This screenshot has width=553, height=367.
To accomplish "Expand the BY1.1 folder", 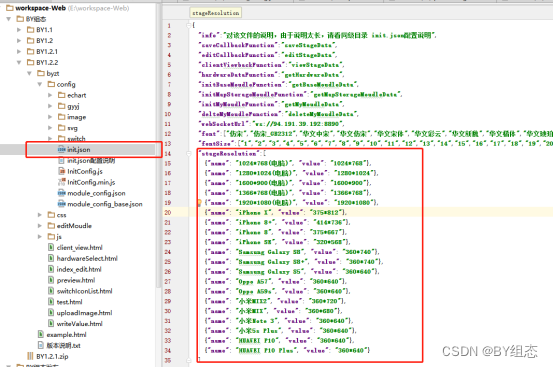I will tap(19, 30).
